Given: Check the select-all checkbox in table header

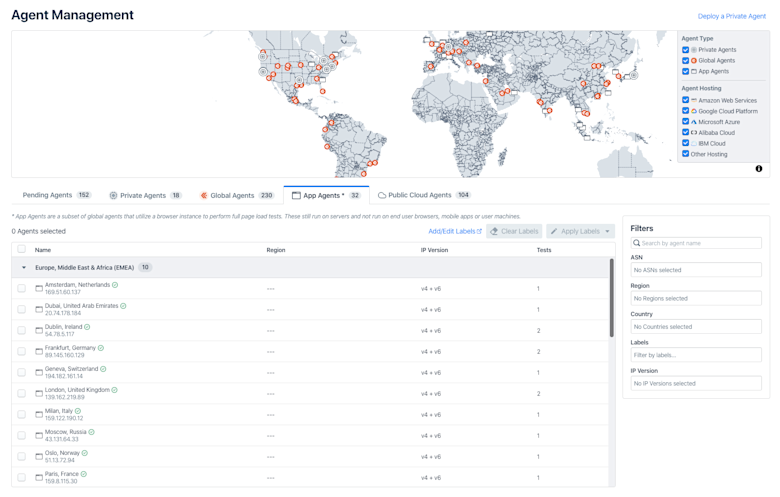Looking at the screenshot, I should coord(21,249).
